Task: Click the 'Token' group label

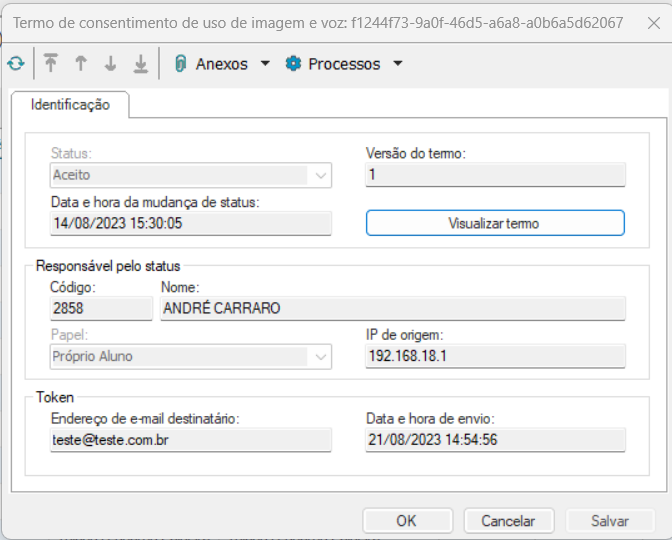Action: coord(55,397)
